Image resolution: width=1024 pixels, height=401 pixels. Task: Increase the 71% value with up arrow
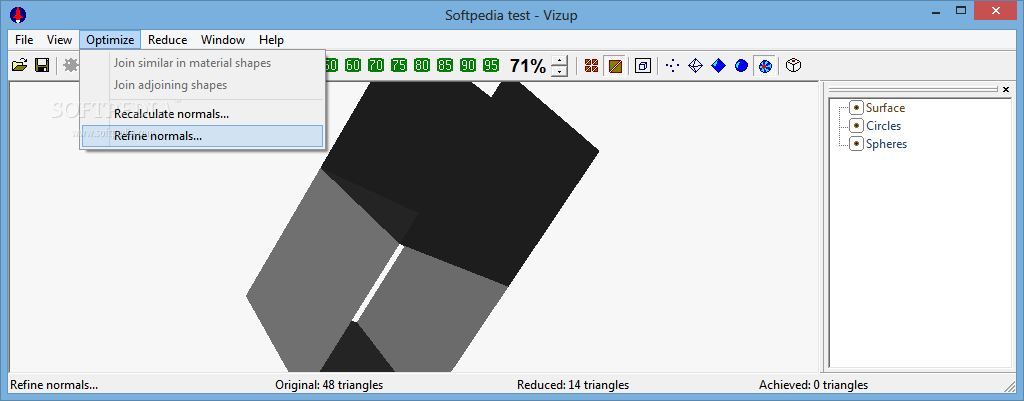(560, 61)
